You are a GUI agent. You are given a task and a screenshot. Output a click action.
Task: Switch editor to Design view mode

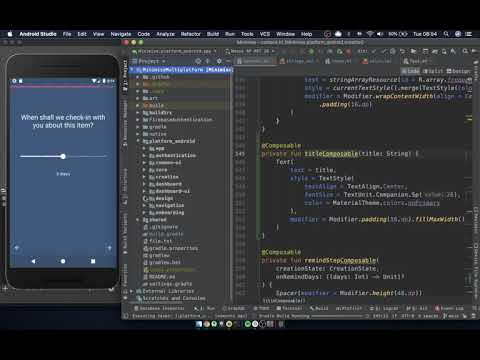coord(459,71)
